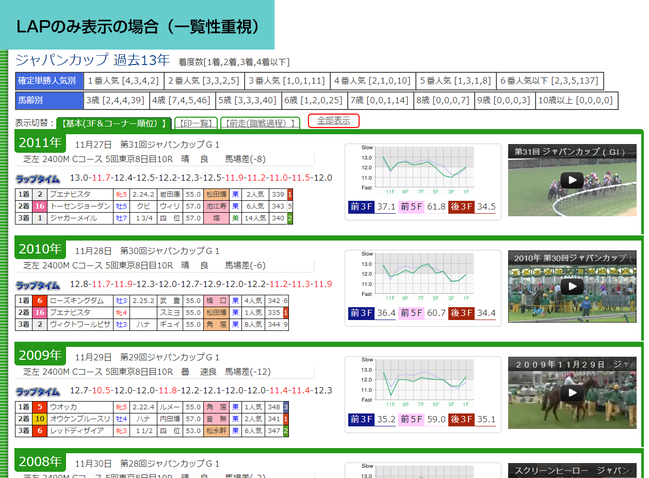Click the 後3F badge beside 35.1
649x478 pixels.
461,419
